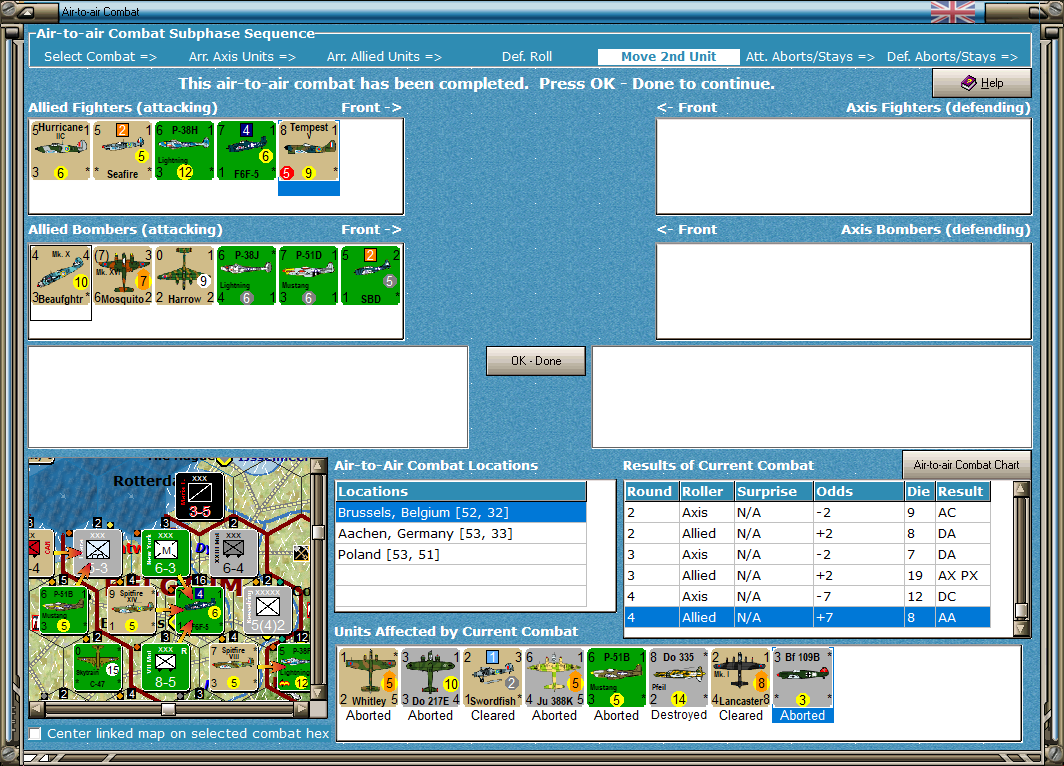Click the Arr. Axis Units subphase step
This screenshot has height=766, width=1064.
click(242, 57)
